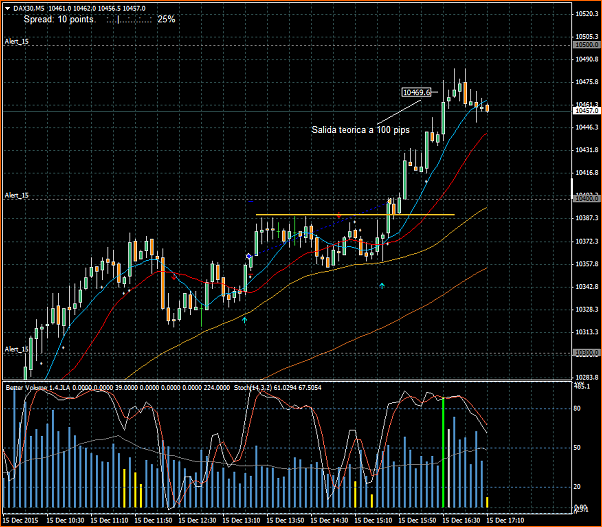Click the 10400.0 alert price tag
Screen dimensions: 602x527
pos(586,198)
